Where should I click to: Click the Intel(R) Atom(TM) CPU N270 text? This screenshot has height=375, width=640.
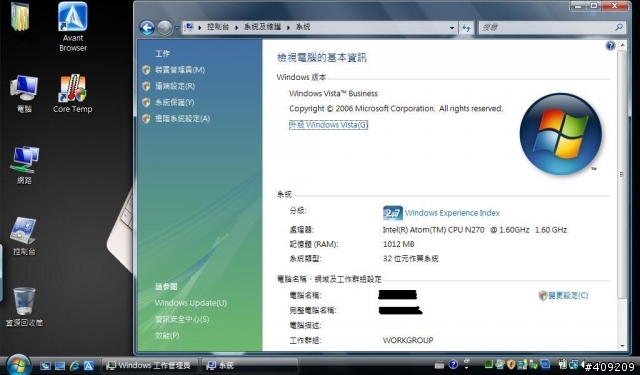click(x=433, y=230)
